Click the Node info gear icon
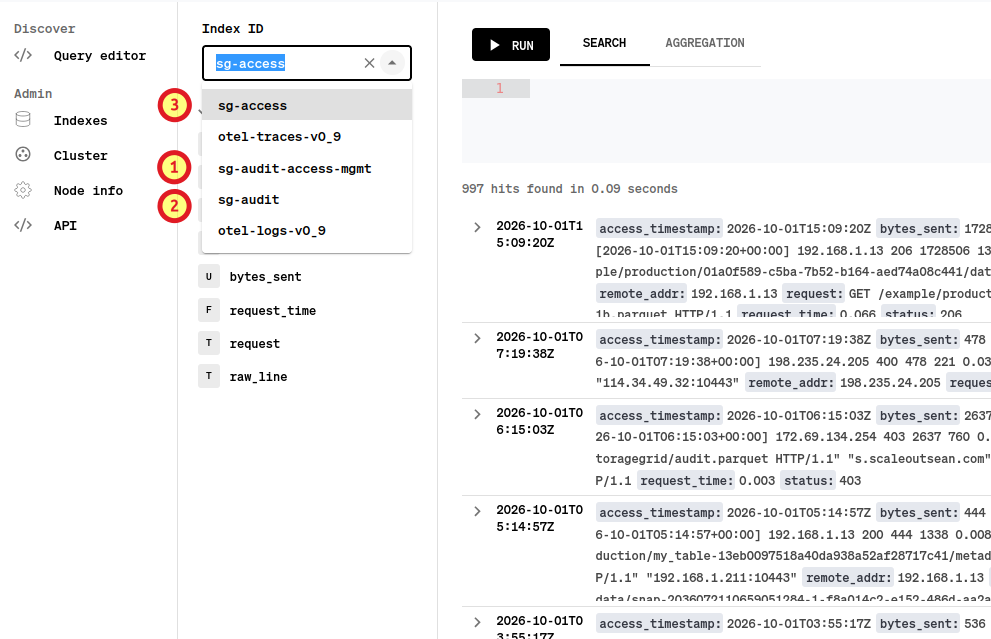 [23, 190]
